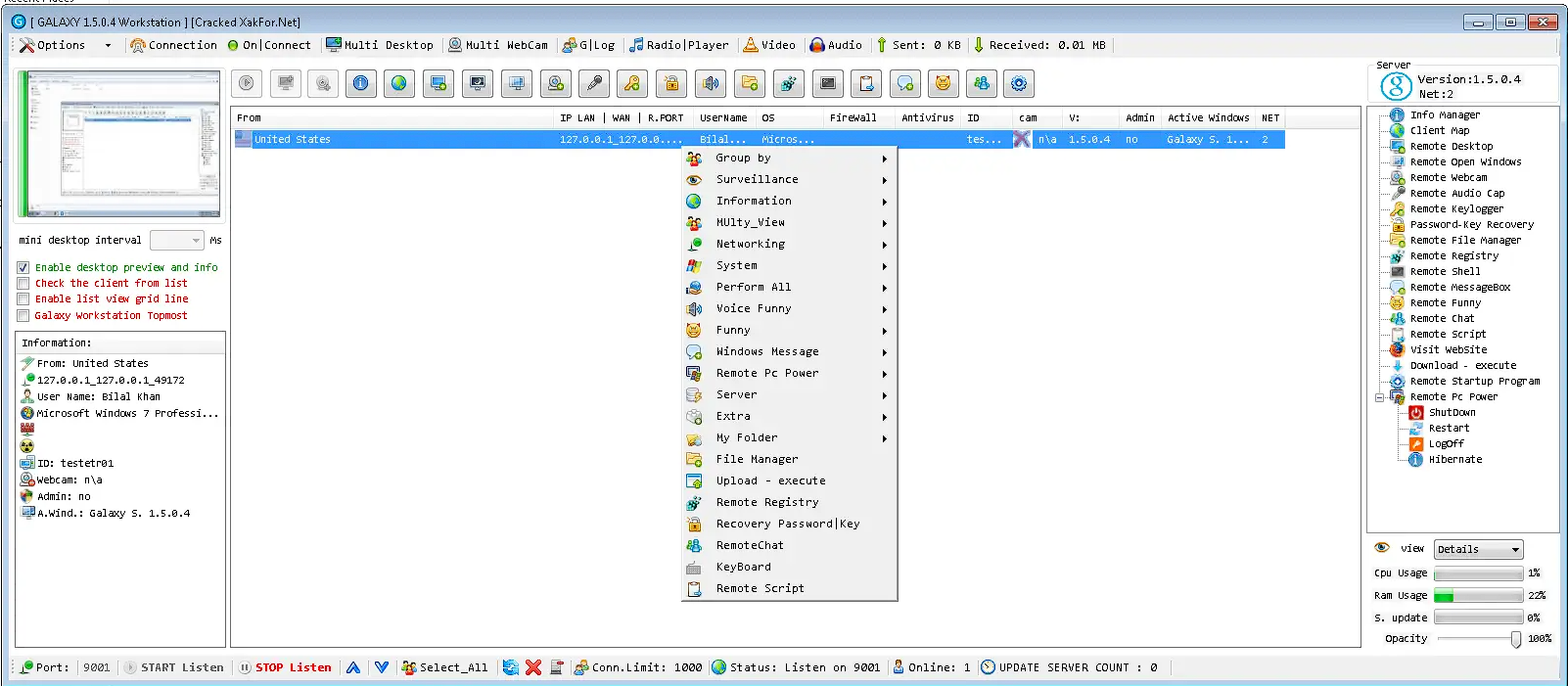Select File Manager in context menu
Screen dimensions: 1568x686
789,459
